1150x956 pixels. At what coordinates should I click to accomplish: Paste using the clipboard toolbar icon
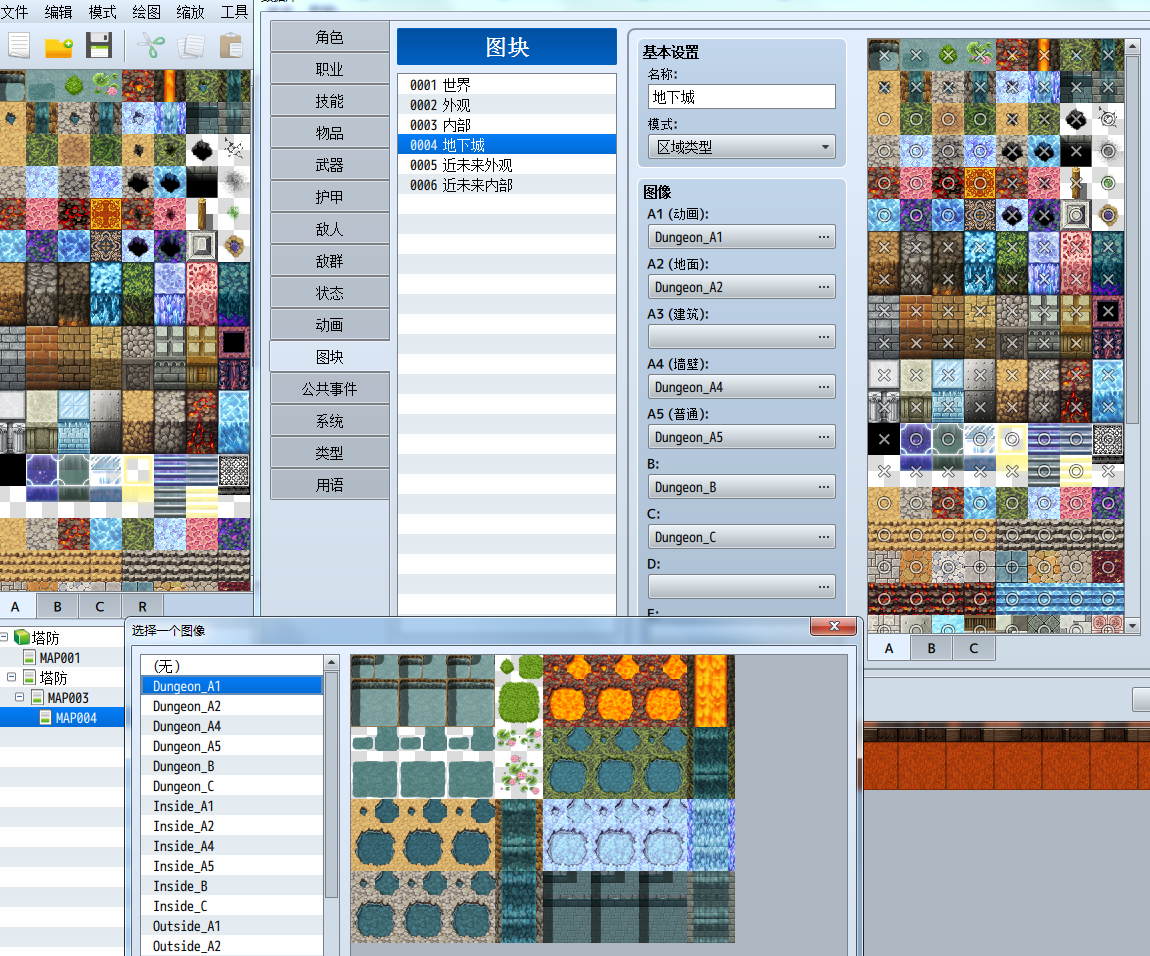point(231,45)
